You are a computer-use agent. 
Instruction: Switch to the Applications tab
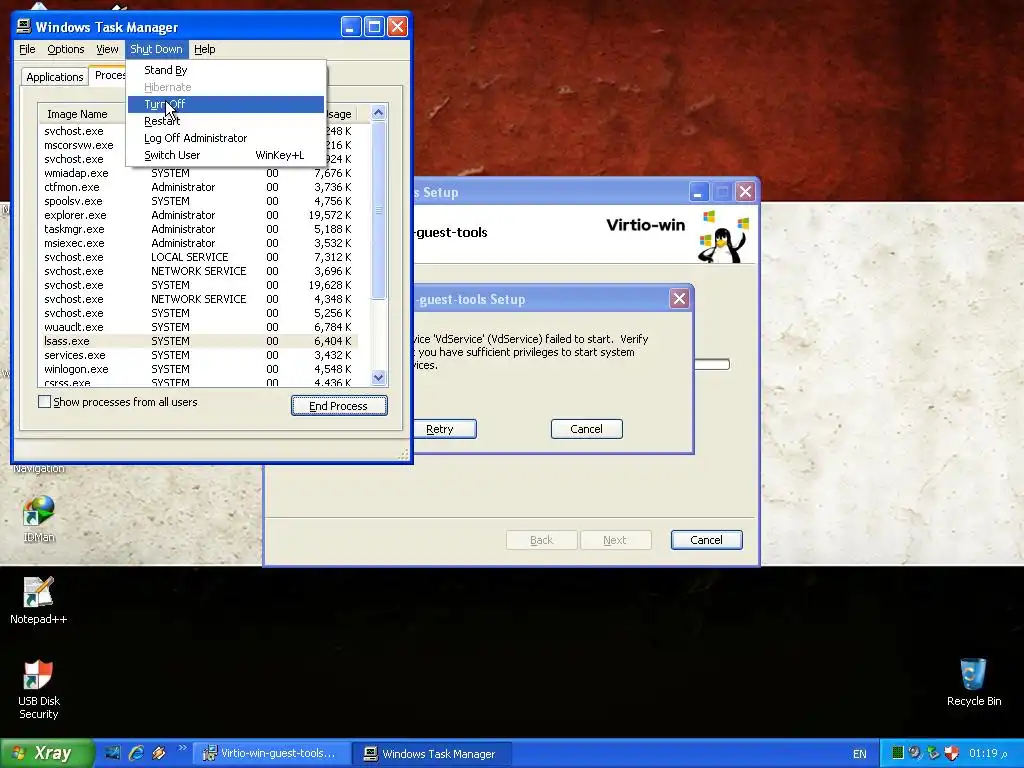pos(54,76)
